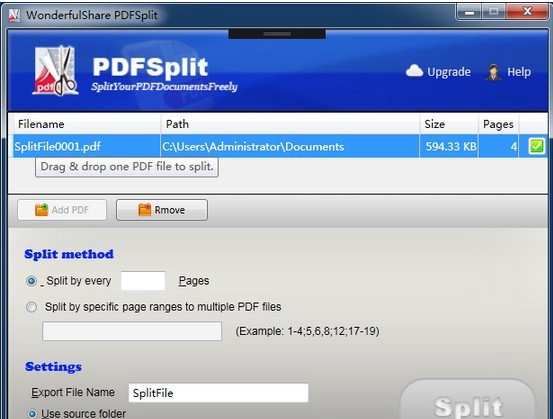
Task: Close the WonderfulShare PDFSplit window
Action: pos(527,12)
